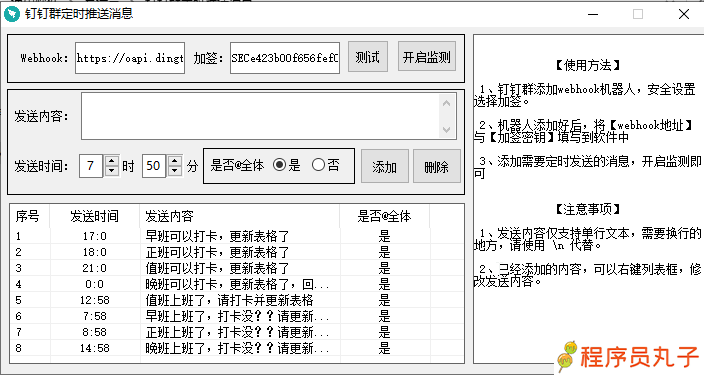Click the 【使用方法】 heading text
This screenshot has height=375, width=704.
coord(588,66)
